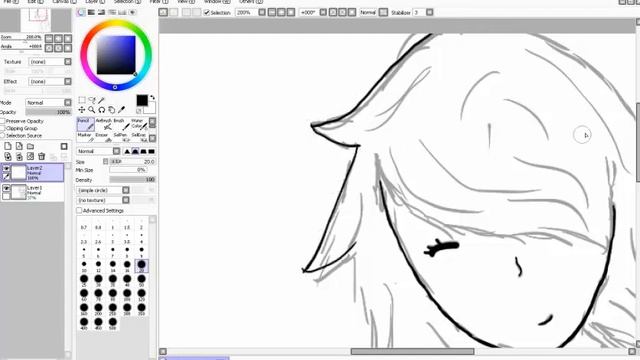
Task: Open the toolbar zoom percentage dropdown
Action: (262, 13)
